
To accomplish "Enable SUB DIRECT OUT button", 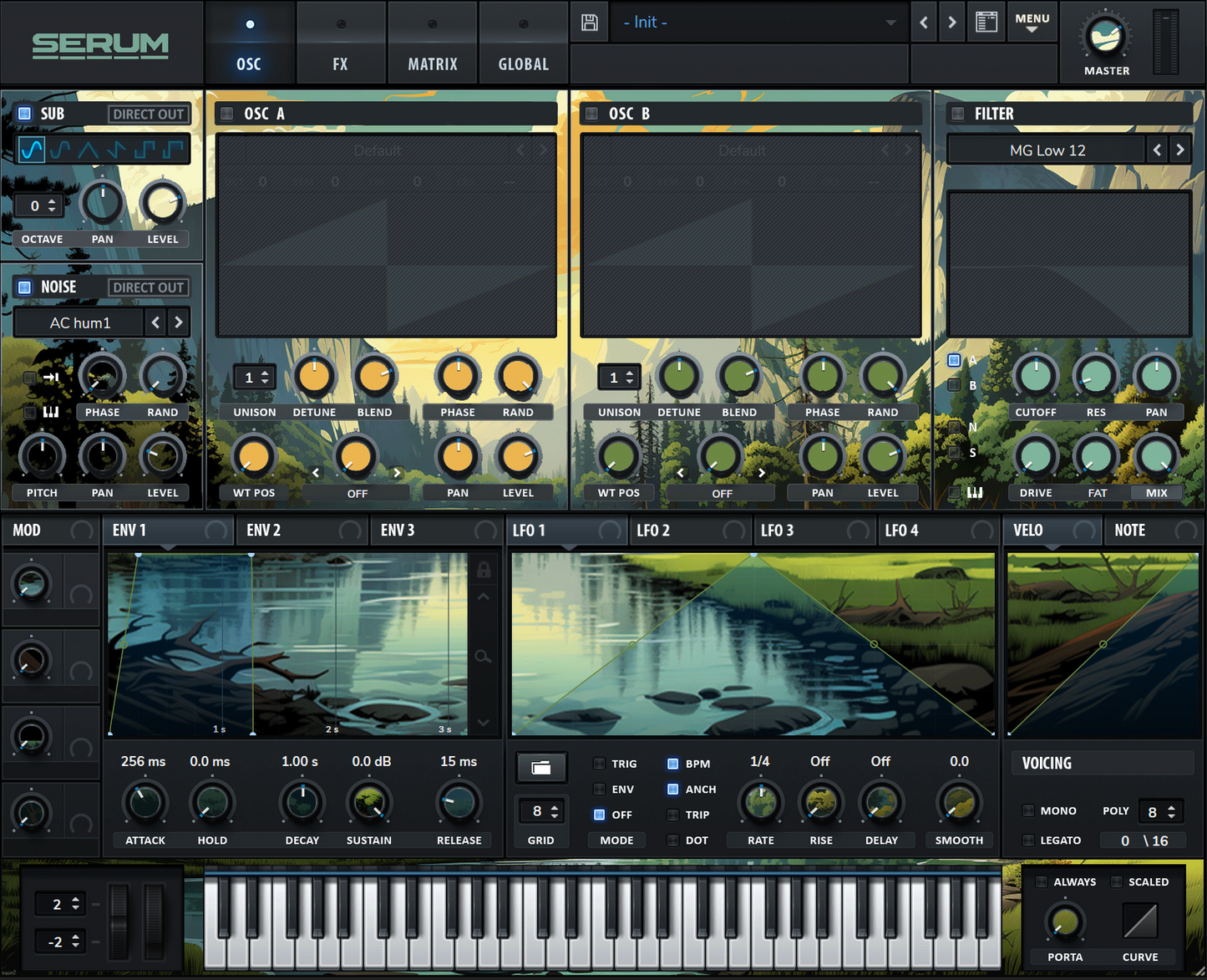I will pos(149,114).
